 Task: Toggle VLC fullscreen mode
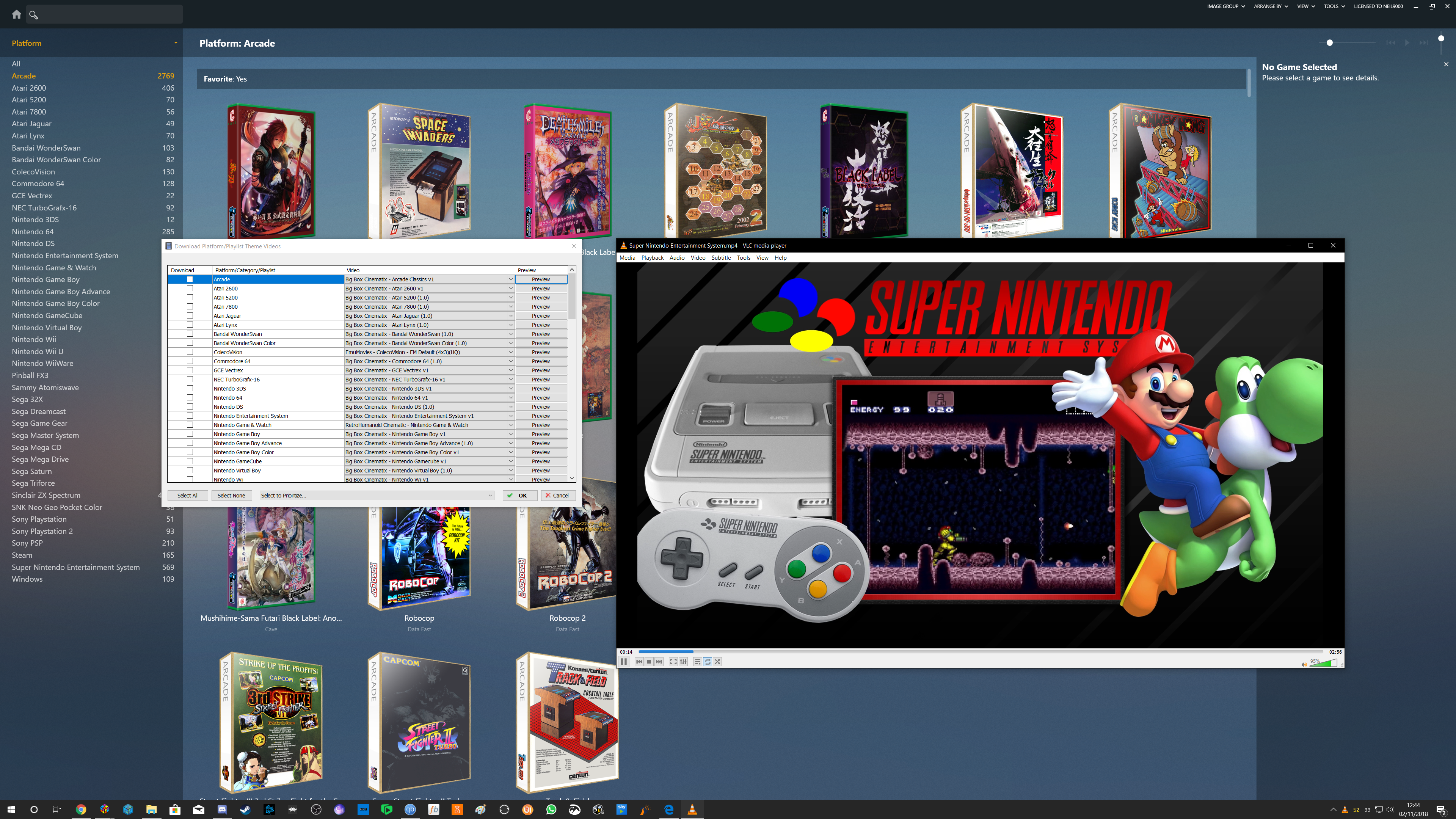(x=673, y=662)
